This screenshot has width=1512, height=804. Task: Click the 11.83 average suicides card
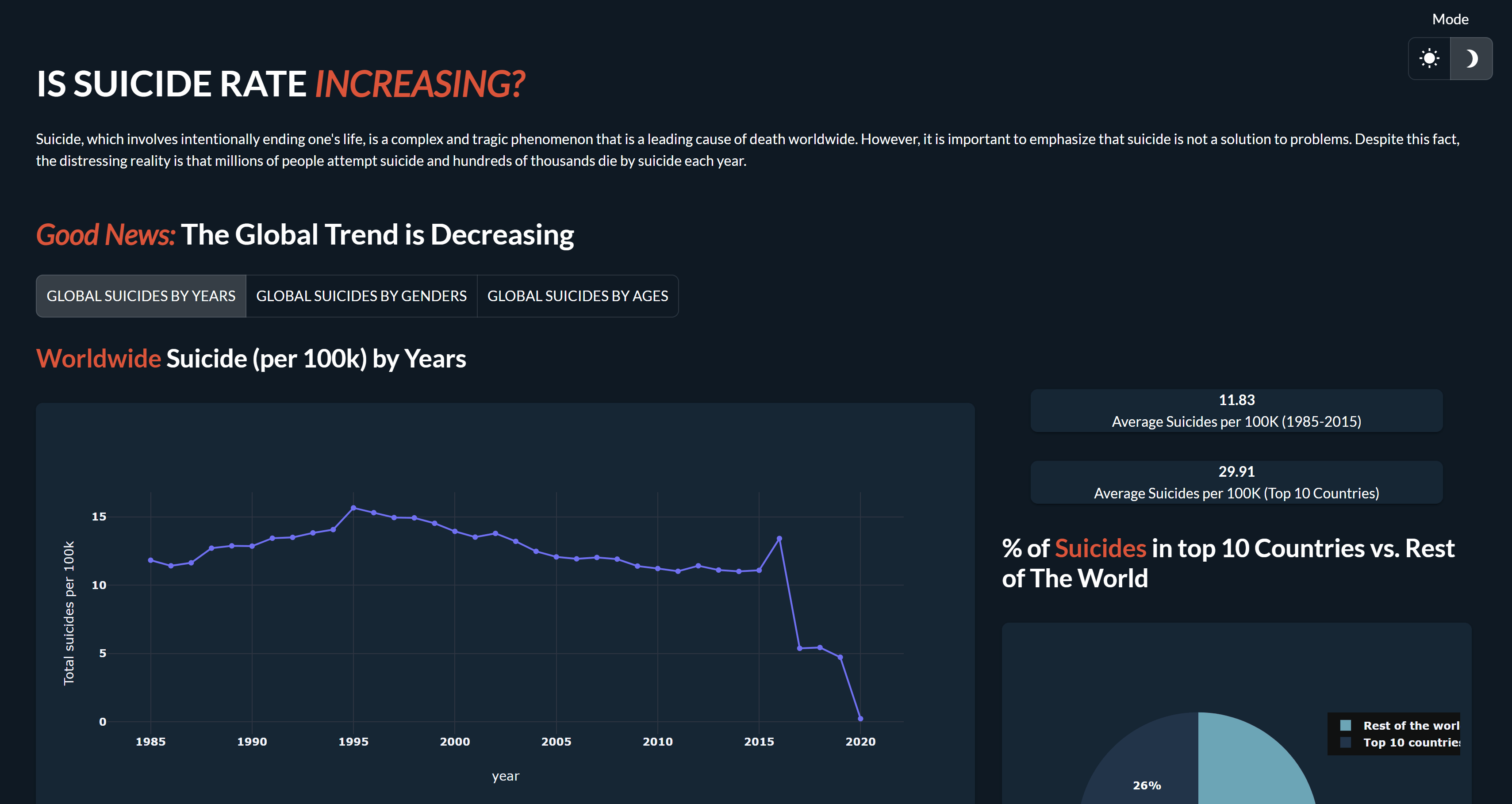click(x=1236, y=411)
